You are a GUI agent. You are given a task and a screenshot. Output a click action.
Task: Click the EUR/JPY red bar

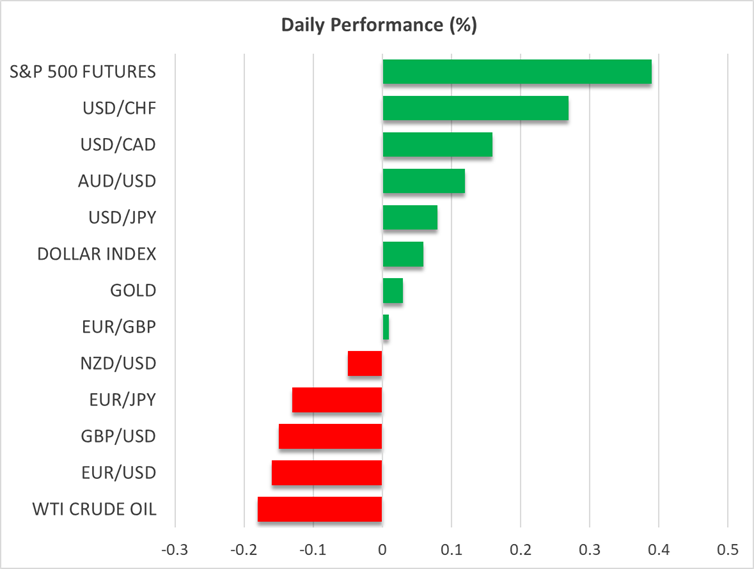pos(337,400)
